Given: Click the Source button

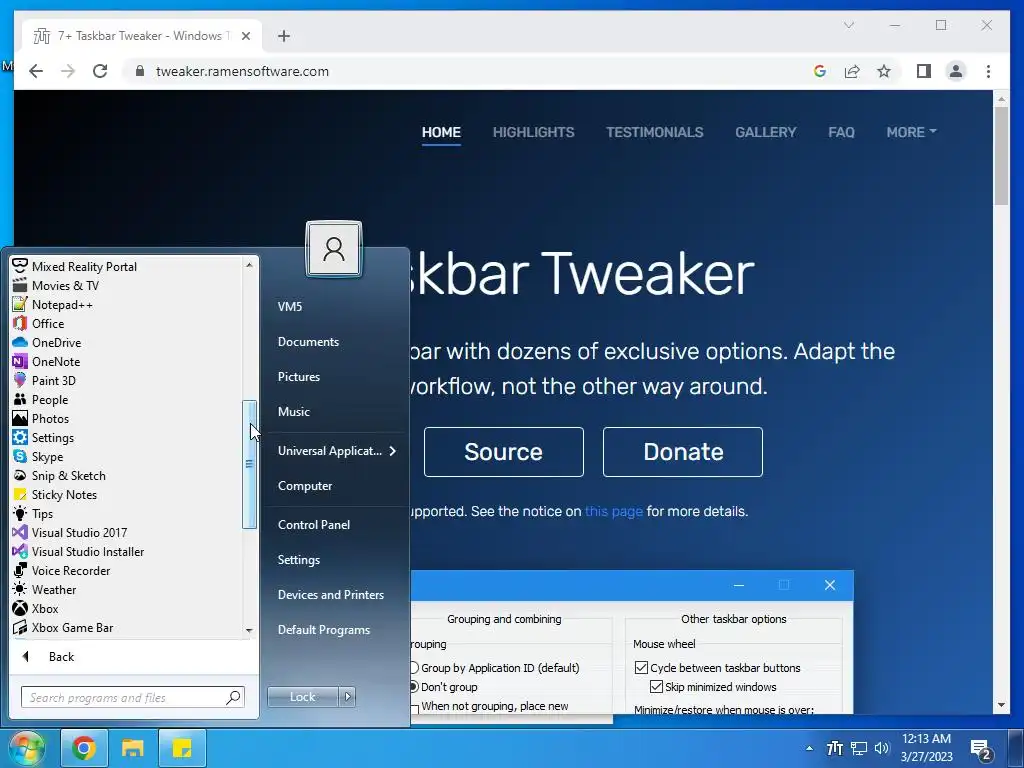Looking at the screenshot, I should 504,452.
